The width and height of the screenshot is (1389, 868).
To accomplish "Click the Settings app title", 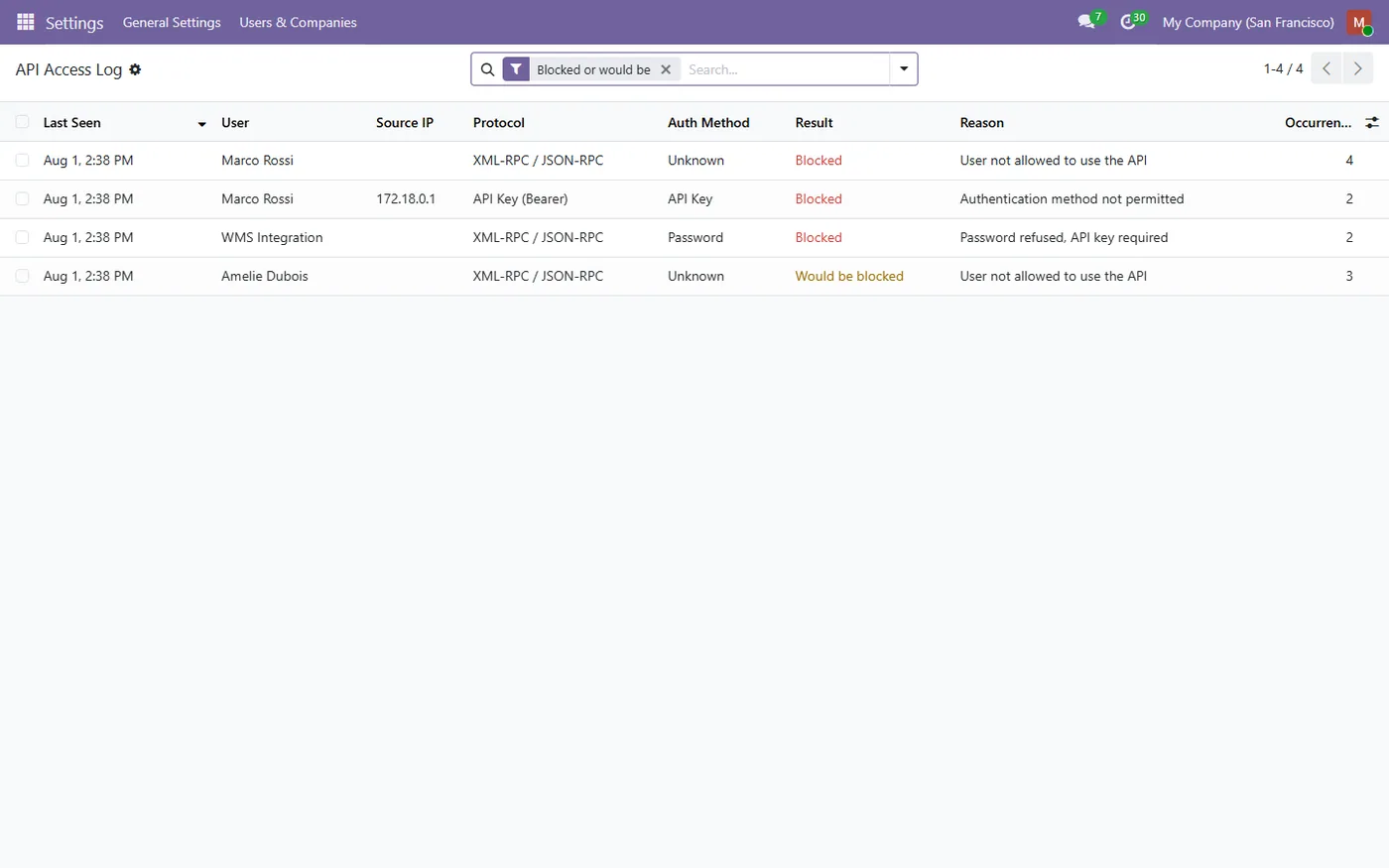I will pyautogui.click(x=74, y=22).
